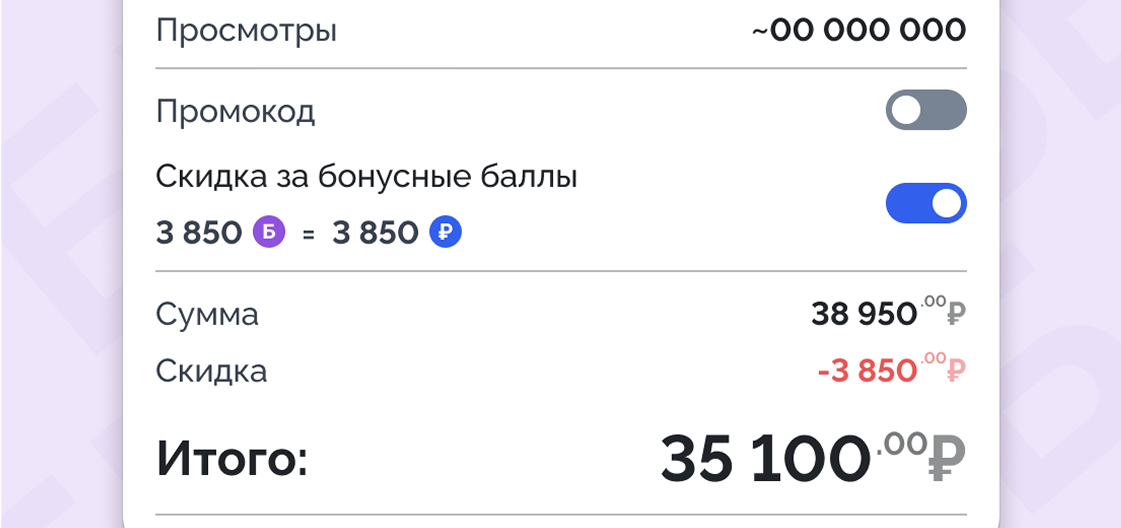Viewport: 1121px width, 528px height.
Task: Click the Сумма label
Action: (207, 314)
